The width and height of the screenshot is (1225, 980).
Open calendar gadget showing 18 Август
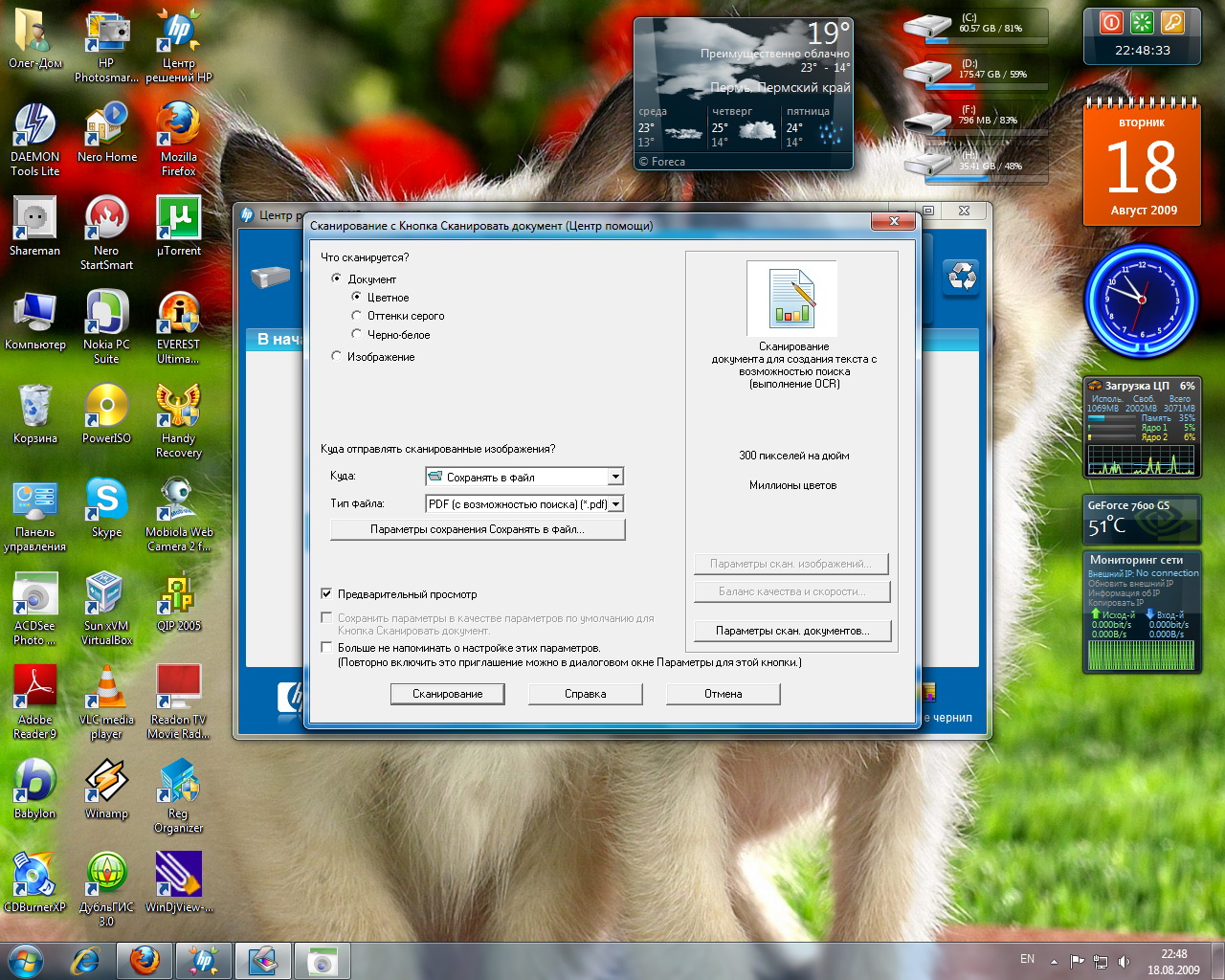(x=1142, y=163)
